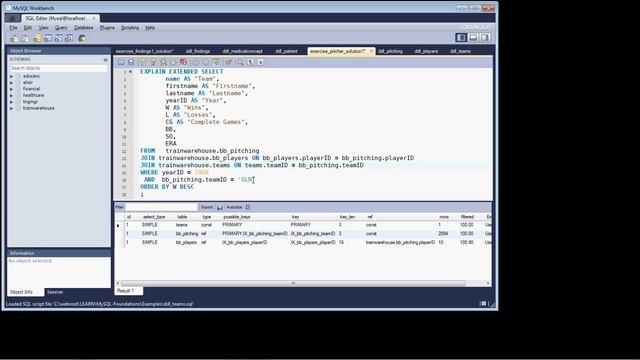
Task: Open SQL script file icon in main toolbar
Action: coord(25,38)
